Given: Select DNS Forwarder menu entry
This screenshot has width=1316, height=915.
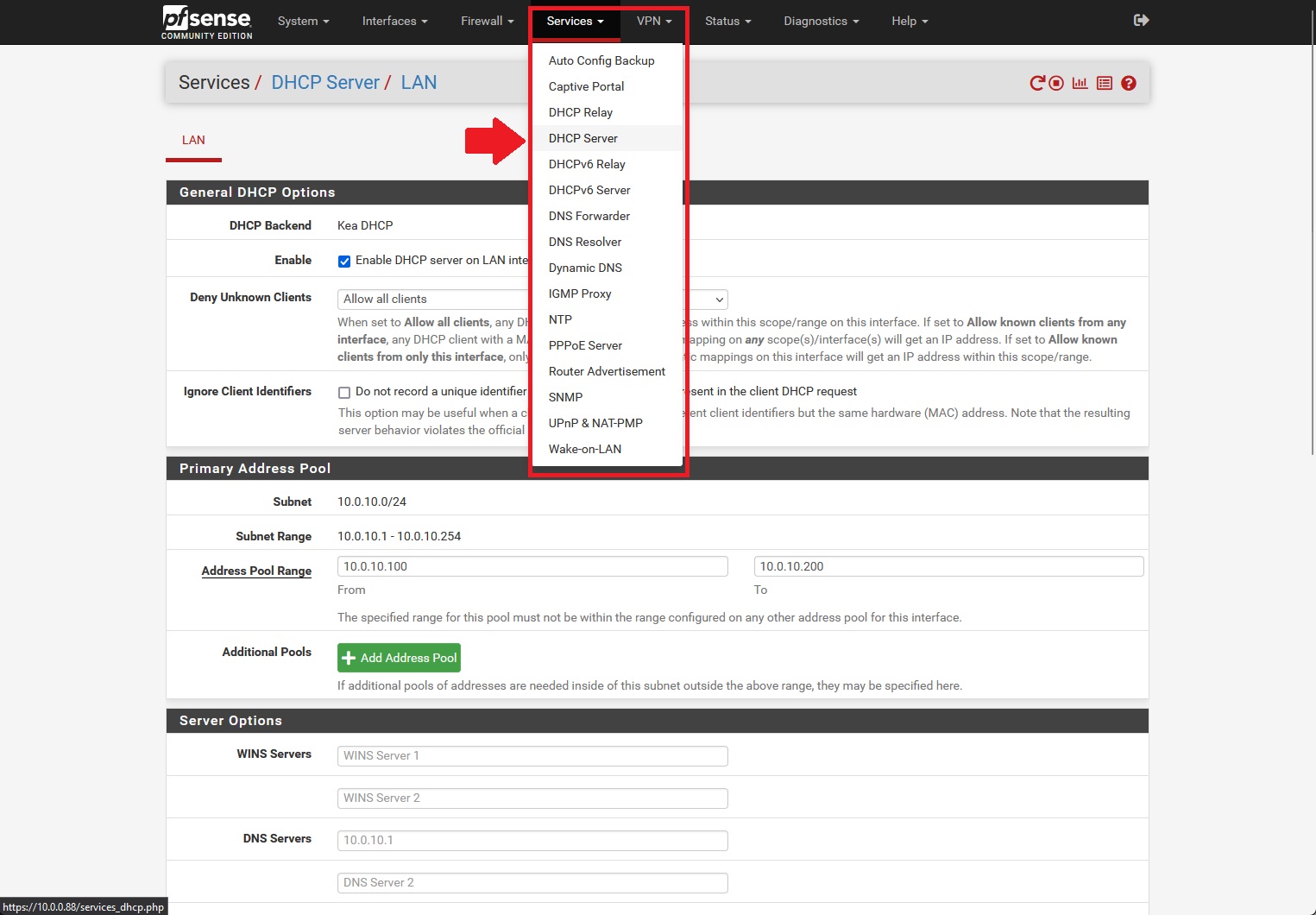Looking at the screenshot, I should click(608, 216).
